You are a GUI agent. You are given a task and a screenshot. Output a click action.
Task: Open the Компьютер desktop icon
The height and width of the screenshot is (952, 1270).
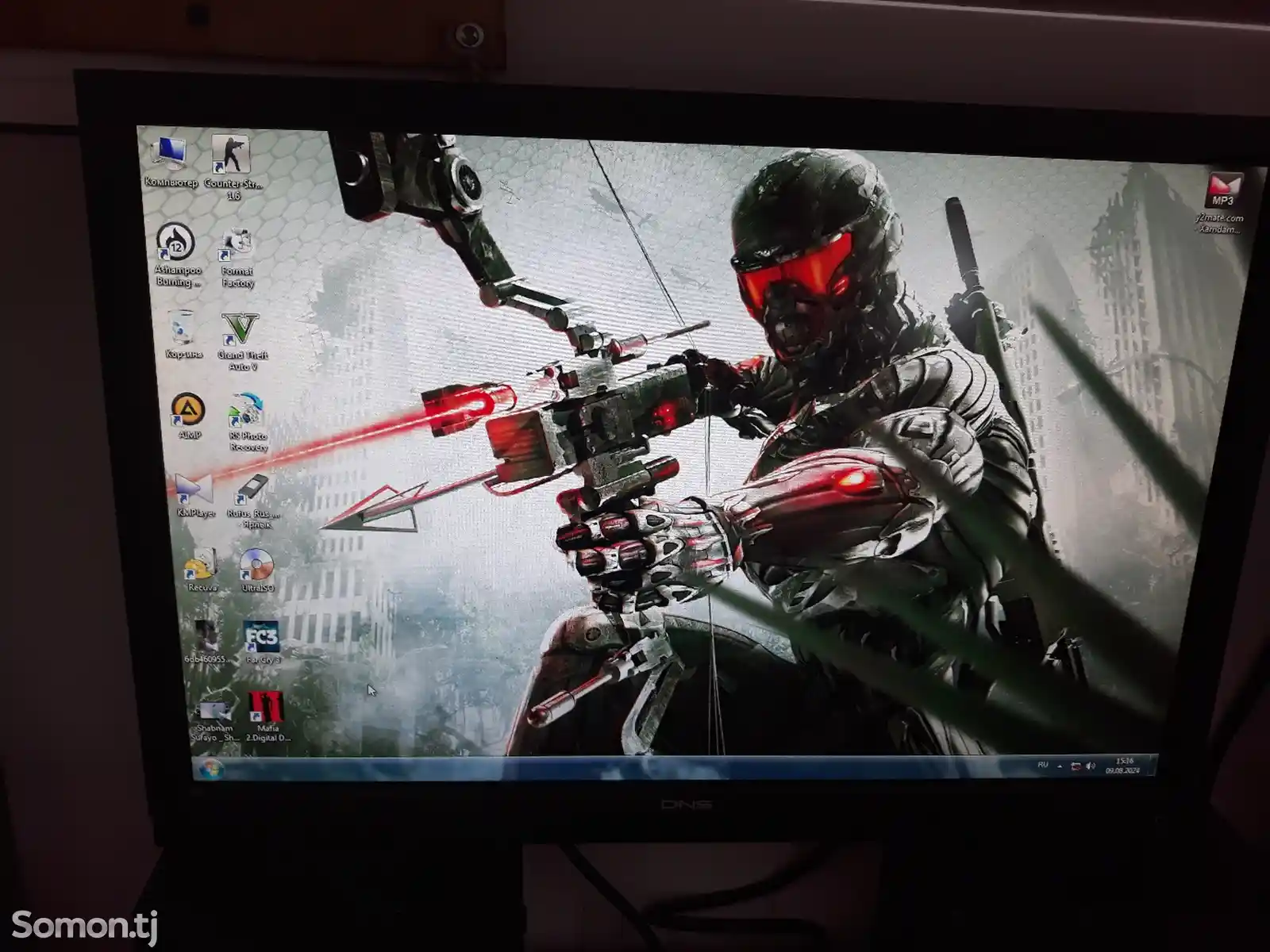(x=171, y=163)
